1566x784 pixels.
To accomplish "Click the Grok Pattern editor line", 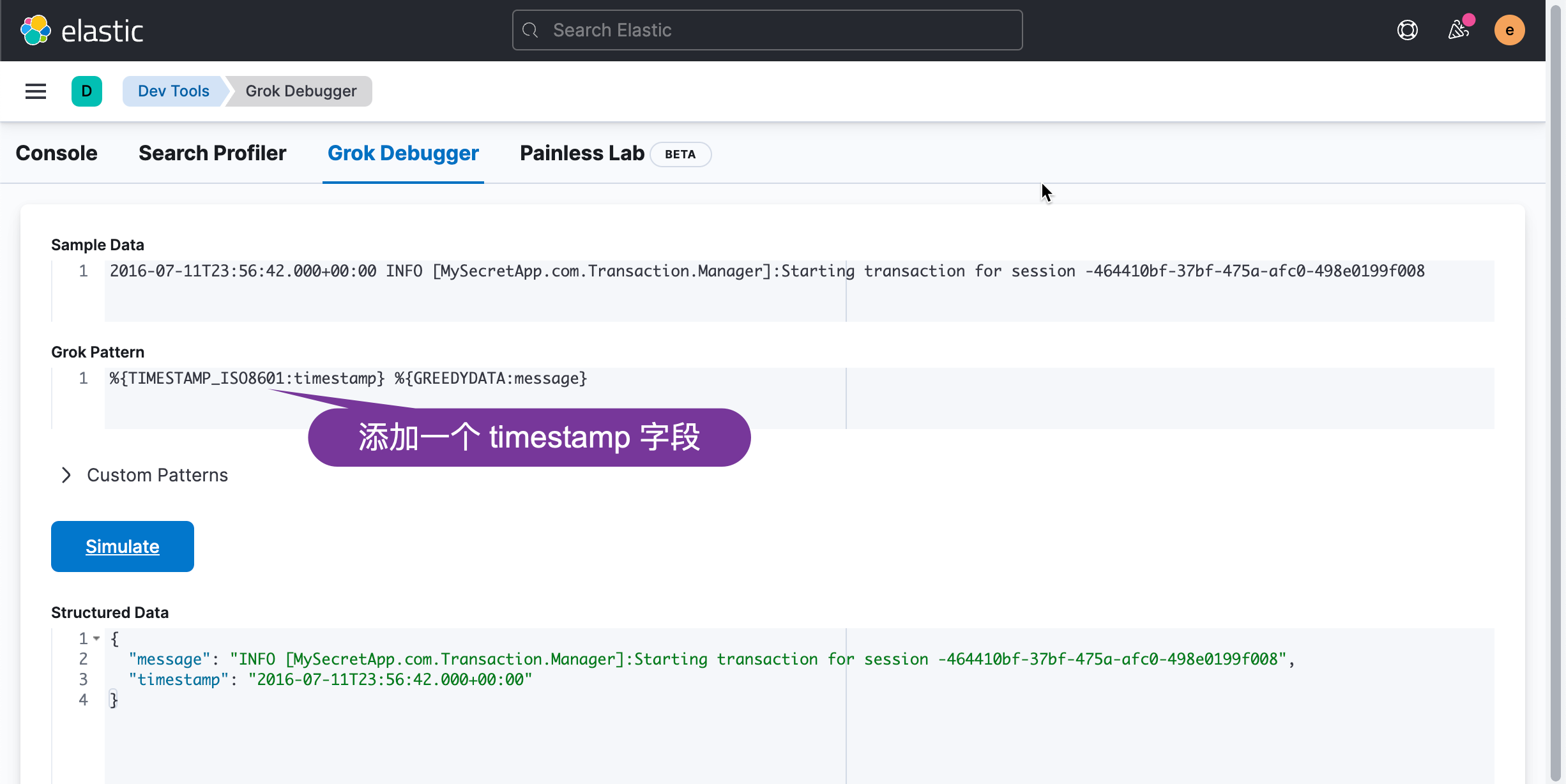I will [x=347, y=378].
